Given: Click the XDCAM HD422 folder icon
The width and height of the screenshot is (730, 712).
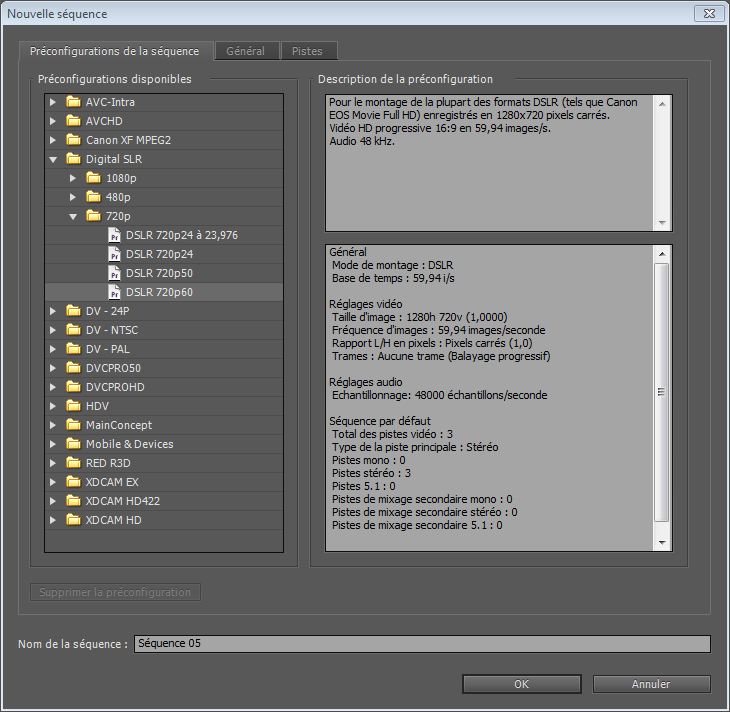Looking at the screenshot, I should click(73, 501).
